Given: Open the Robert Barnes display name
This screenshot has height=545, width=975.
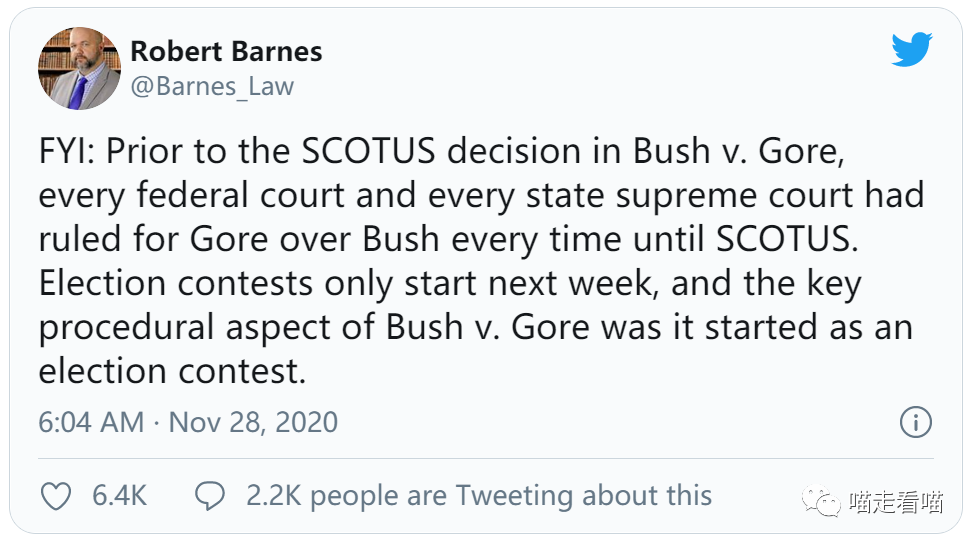Looking at the screenshot, I should pyautogui.click(x=226, y=51).
